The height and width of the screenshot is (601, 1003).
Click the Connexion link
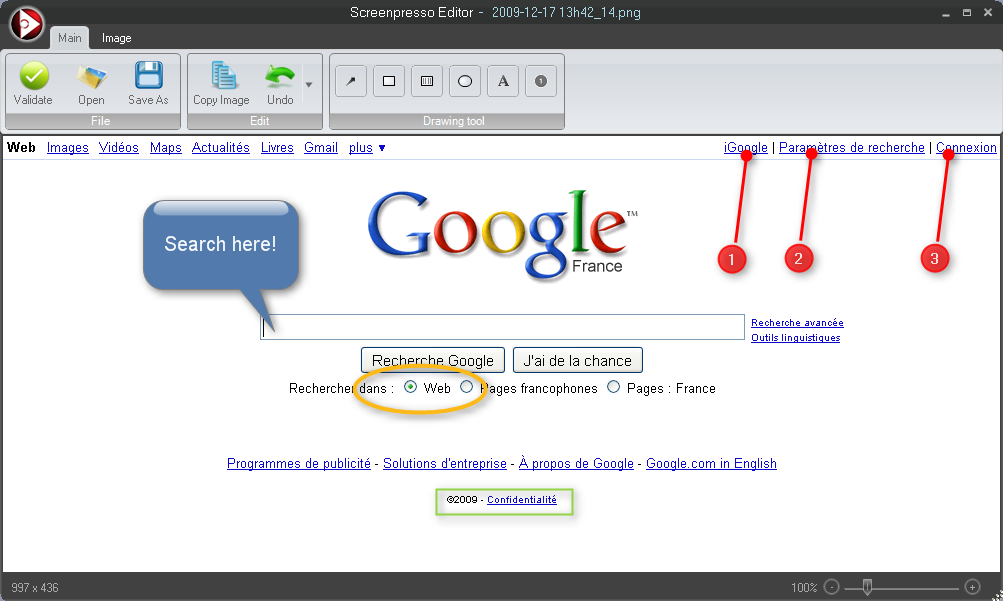point(967,148)
